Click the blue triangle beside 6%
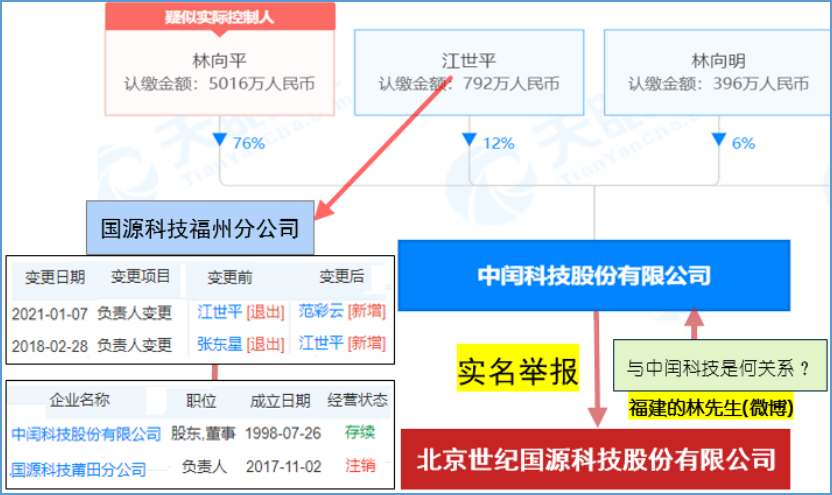832x495 pixels. (718, 140)
